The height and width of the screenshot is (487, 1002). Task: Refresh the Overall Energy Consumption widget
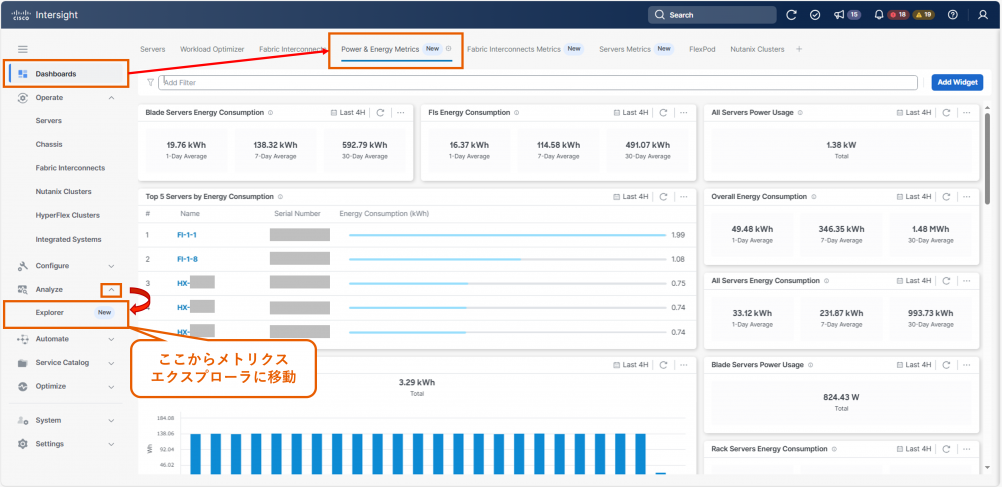(946, 197)
